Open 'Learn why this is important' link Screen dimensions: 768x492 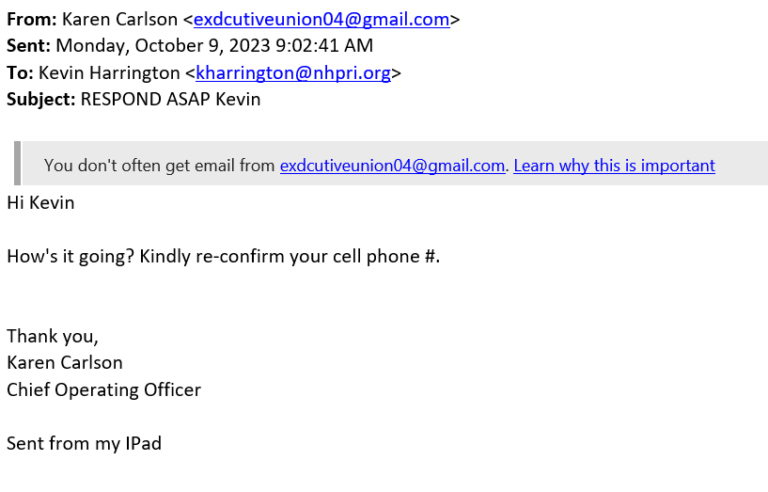pos(614,166)
